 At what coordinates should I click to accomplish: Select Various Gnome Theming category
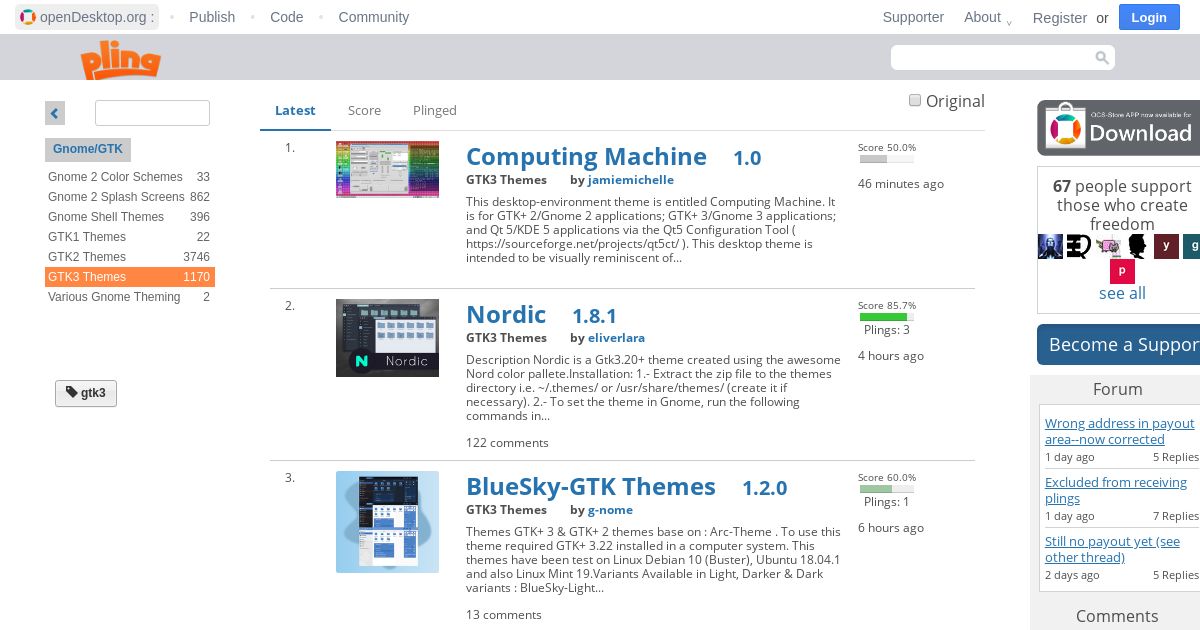click(129, 297)
